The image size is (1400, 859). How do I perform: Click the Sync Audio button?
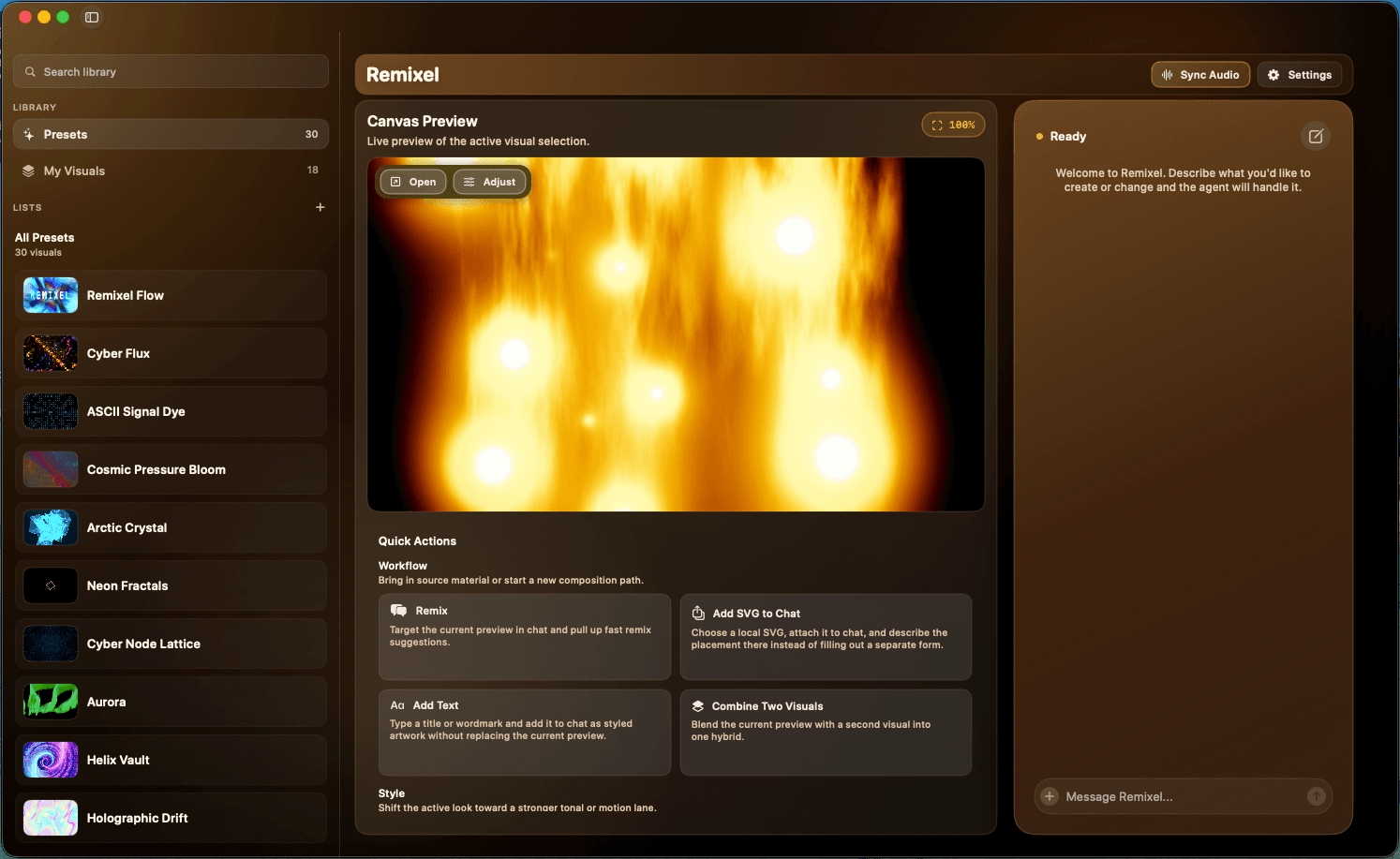pos(1200,75)
